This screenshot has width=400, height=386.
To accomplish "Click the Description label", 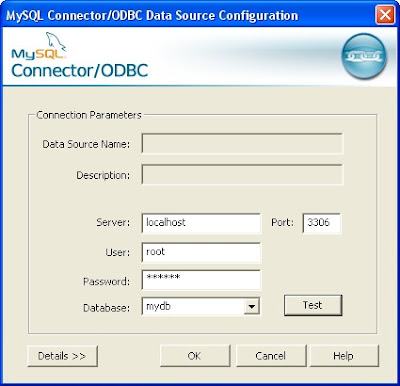I will click(103, 175).
